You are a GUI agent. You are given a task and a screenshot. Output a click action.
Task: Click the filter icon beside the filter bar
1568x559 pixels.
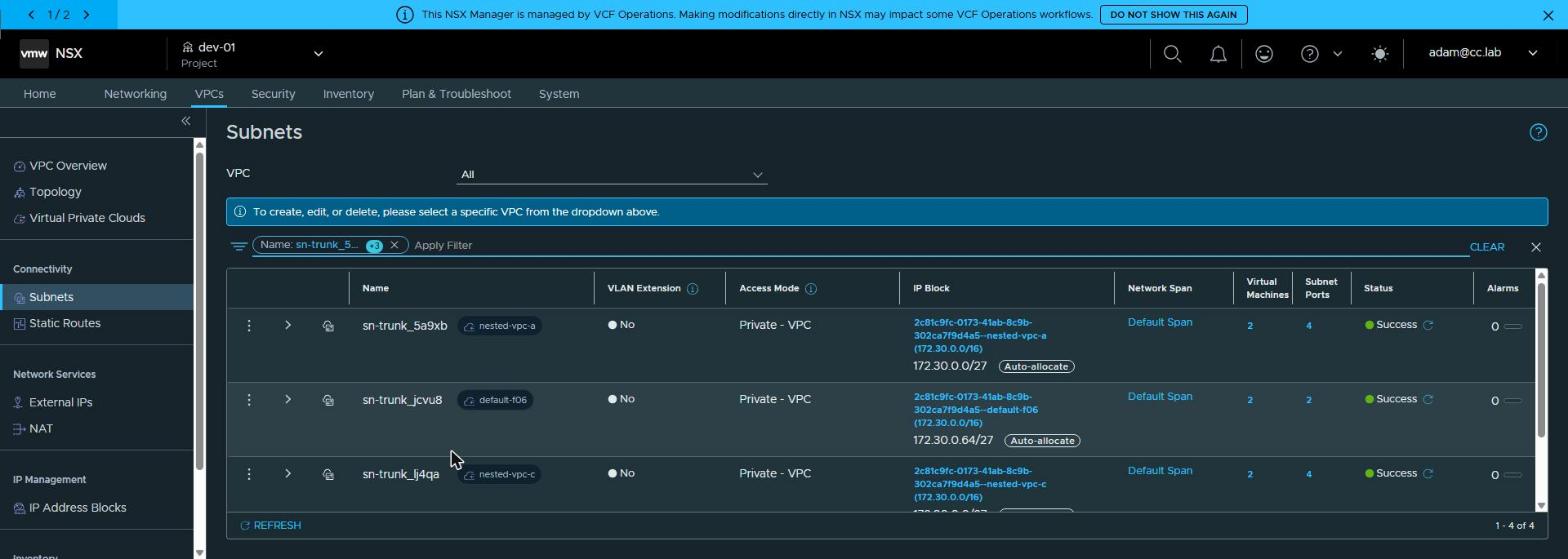click(x=238, y=246)
